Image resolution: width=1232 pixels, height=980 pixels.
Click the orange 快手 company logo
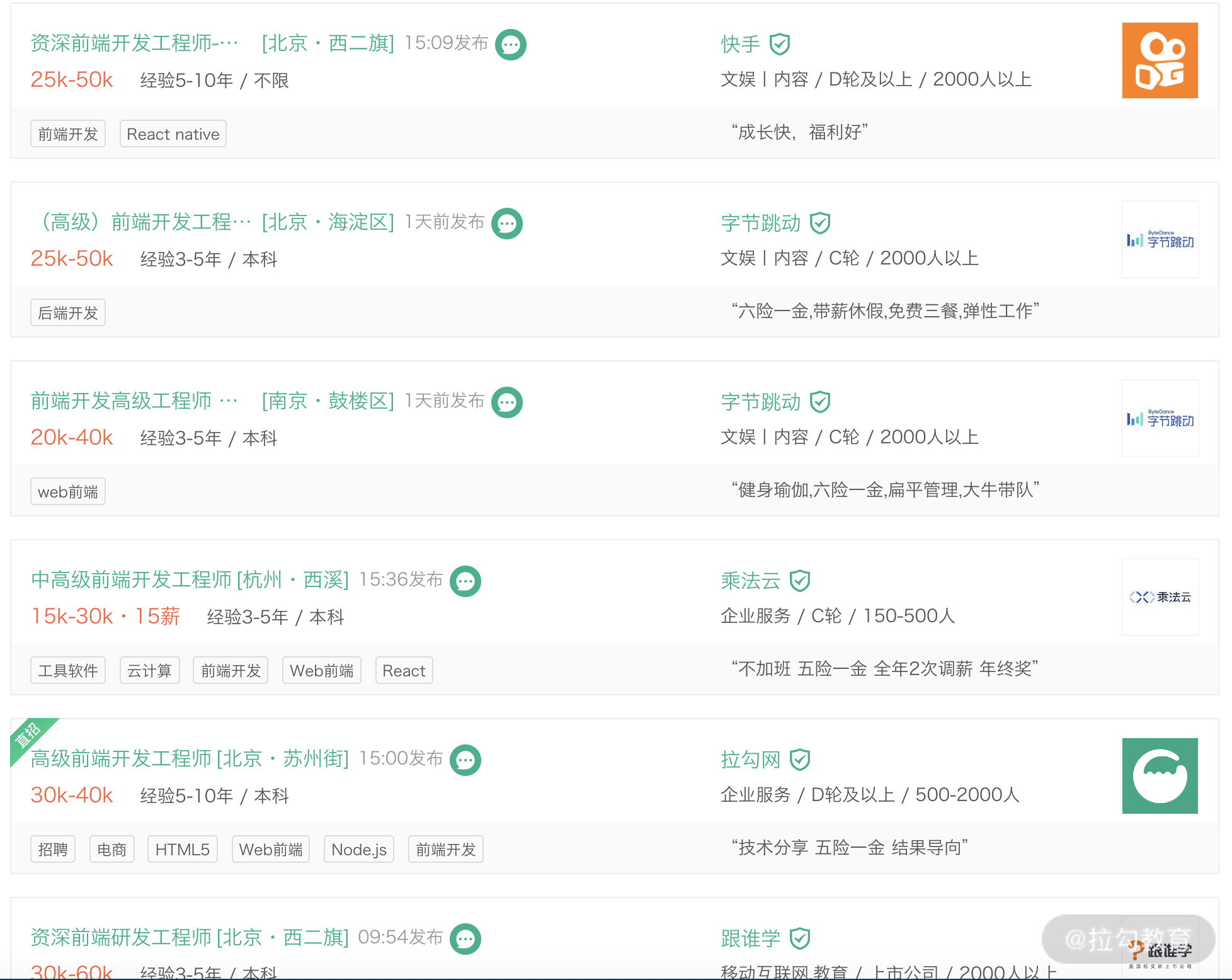pos(1160,60)
